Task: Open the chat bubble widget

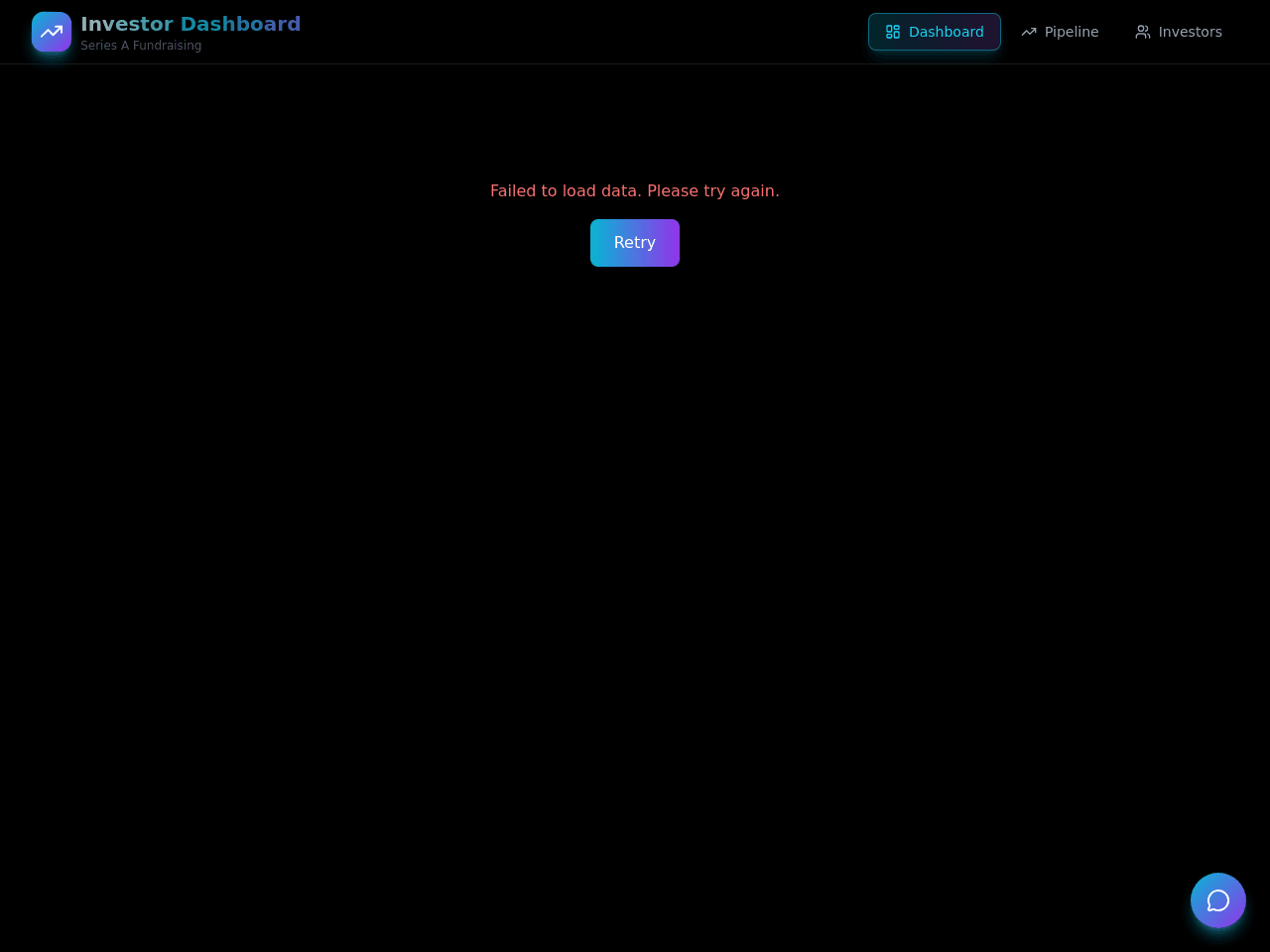Action: [x=1218, y=900]
